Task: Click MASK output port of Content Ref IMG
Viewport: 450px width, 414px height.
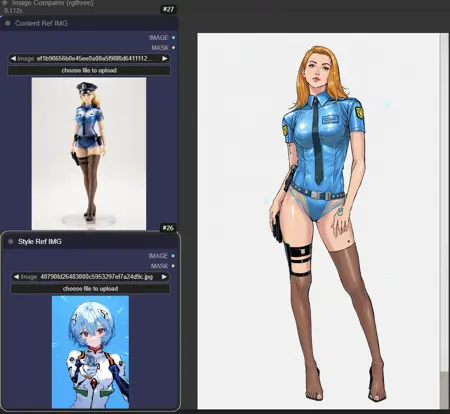Action: point(173,48)
